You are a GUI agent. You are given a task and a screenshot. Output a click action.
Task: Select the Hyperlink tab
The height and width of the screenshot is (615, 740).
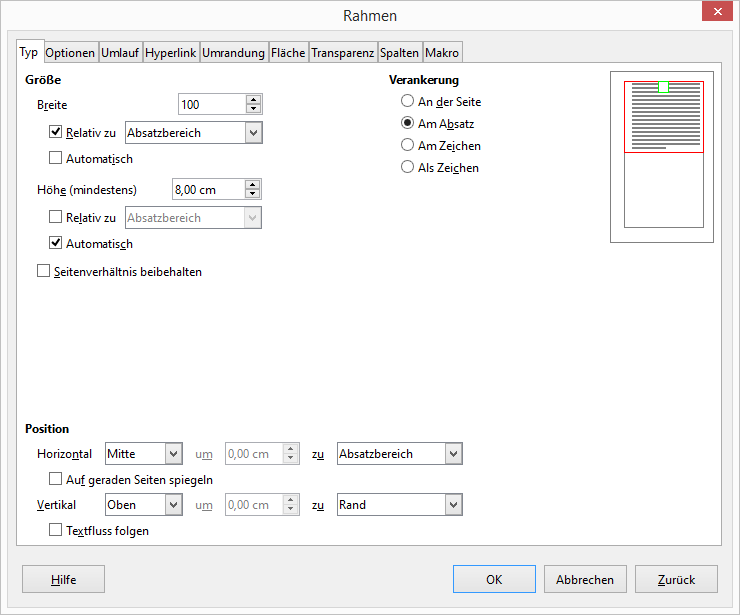click(170, 52)
